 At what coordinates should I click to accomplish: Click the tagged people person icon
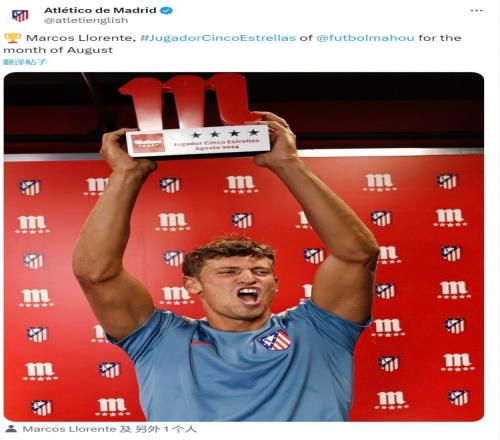11,429
